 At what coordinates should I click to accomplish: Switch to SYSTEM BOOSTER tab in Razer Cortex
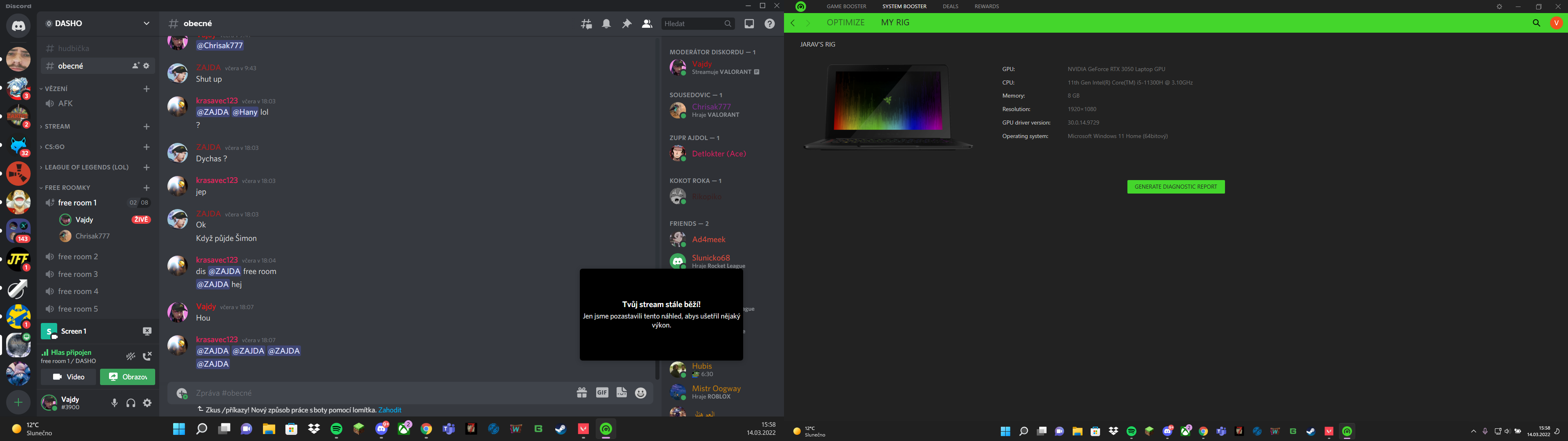tap(904, 7)
